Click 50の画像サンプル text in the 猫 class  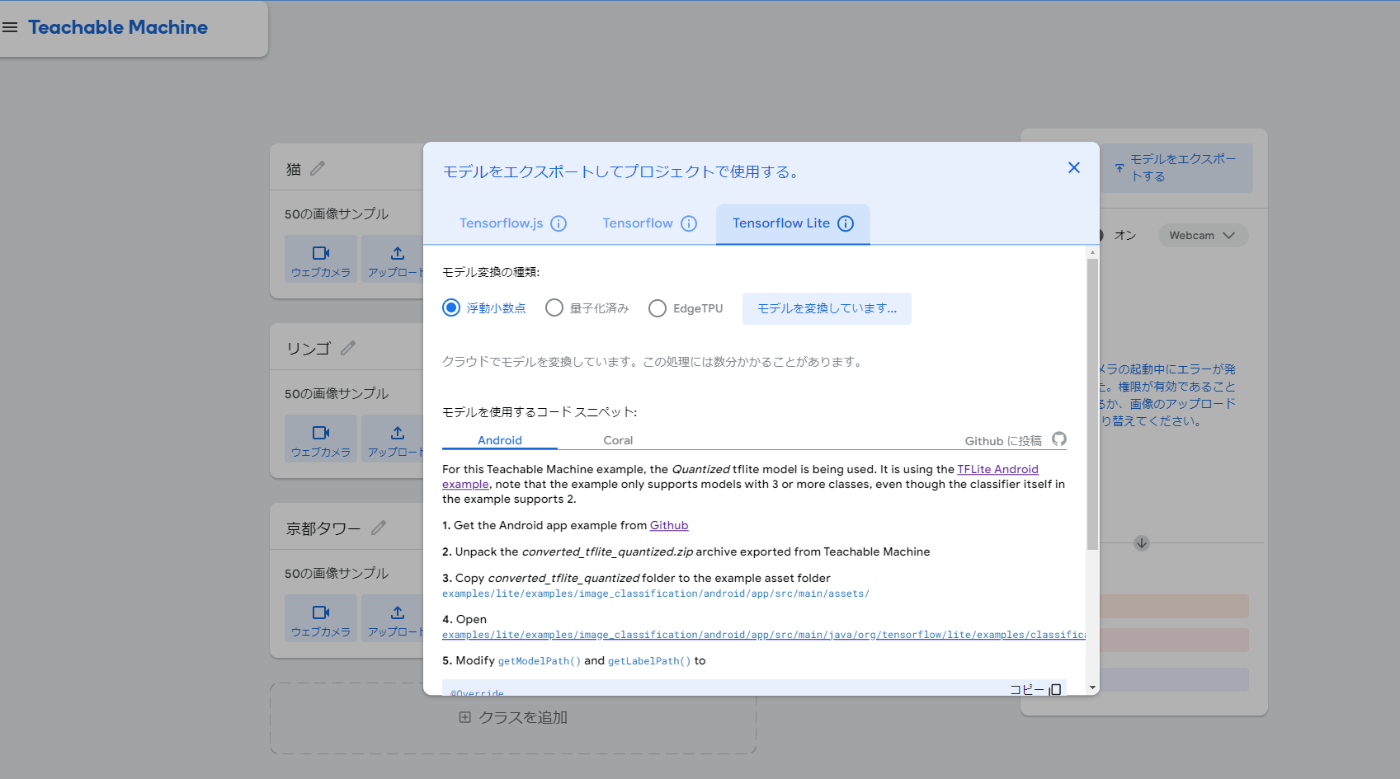point(337,214)
